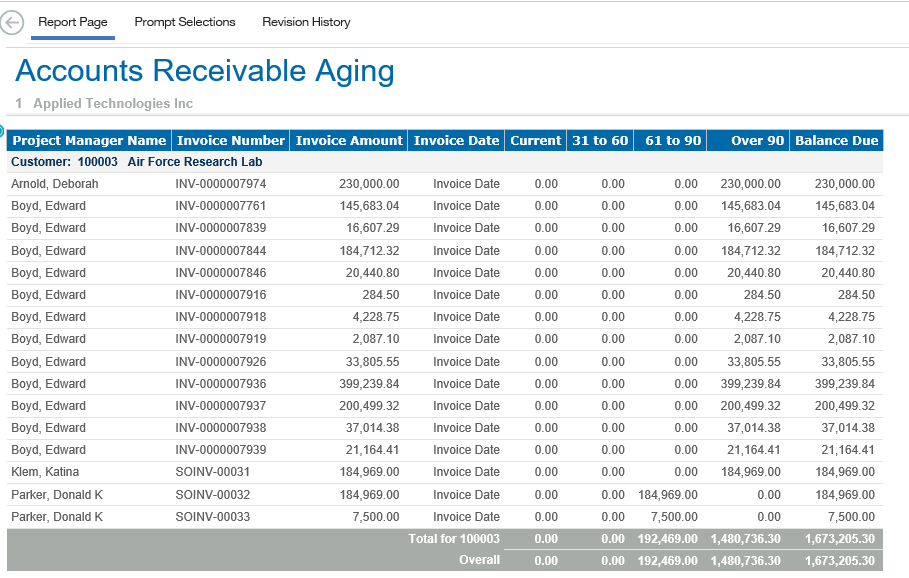Open the Revision History tab

pos(306,22)
